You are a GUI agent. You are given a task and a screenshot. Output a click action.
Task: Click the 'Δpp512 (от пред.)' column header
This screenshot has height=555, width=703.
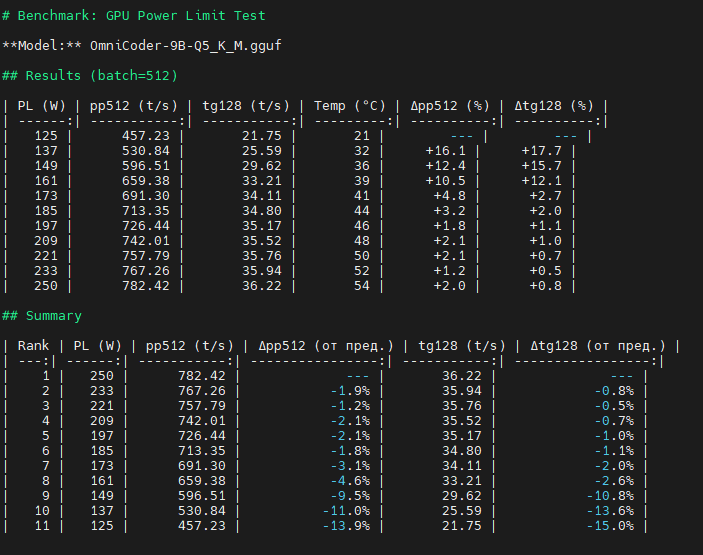click(325, 346)
